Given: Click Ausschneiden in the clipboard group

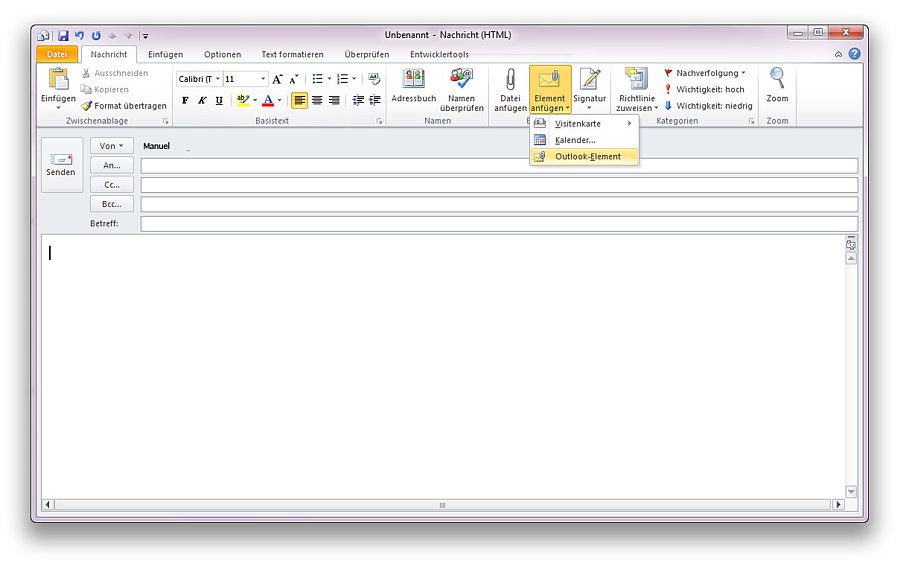Looking at the screenshot, I should (x=115, y=73).
